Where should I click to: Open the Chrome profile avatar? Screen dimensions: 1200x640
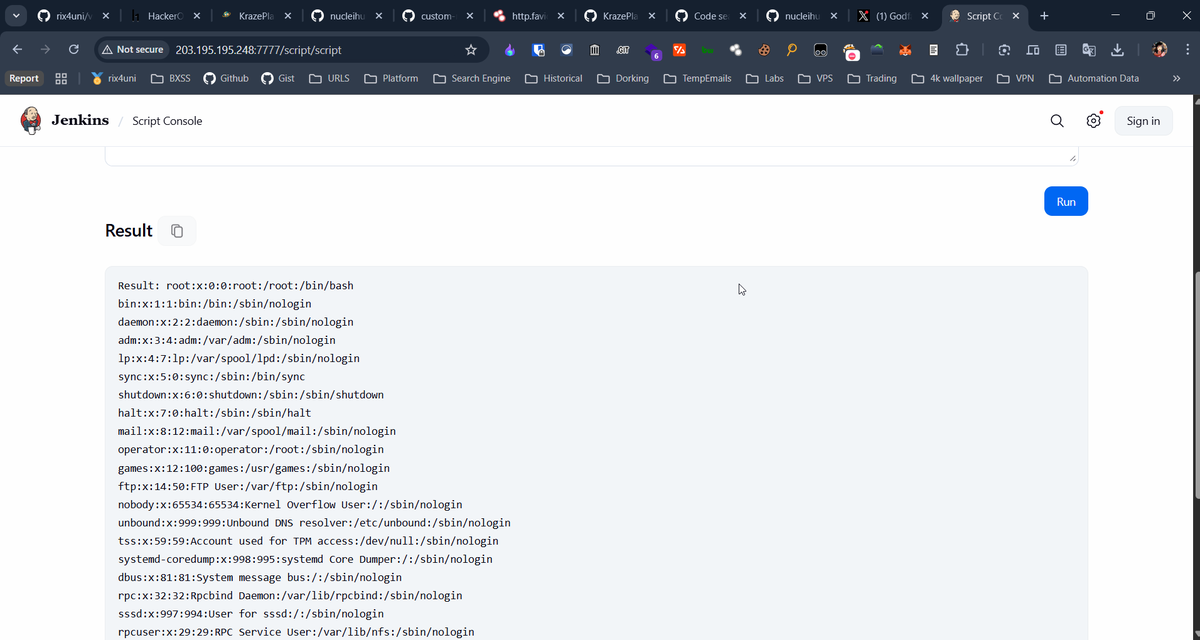(1160, 50)
